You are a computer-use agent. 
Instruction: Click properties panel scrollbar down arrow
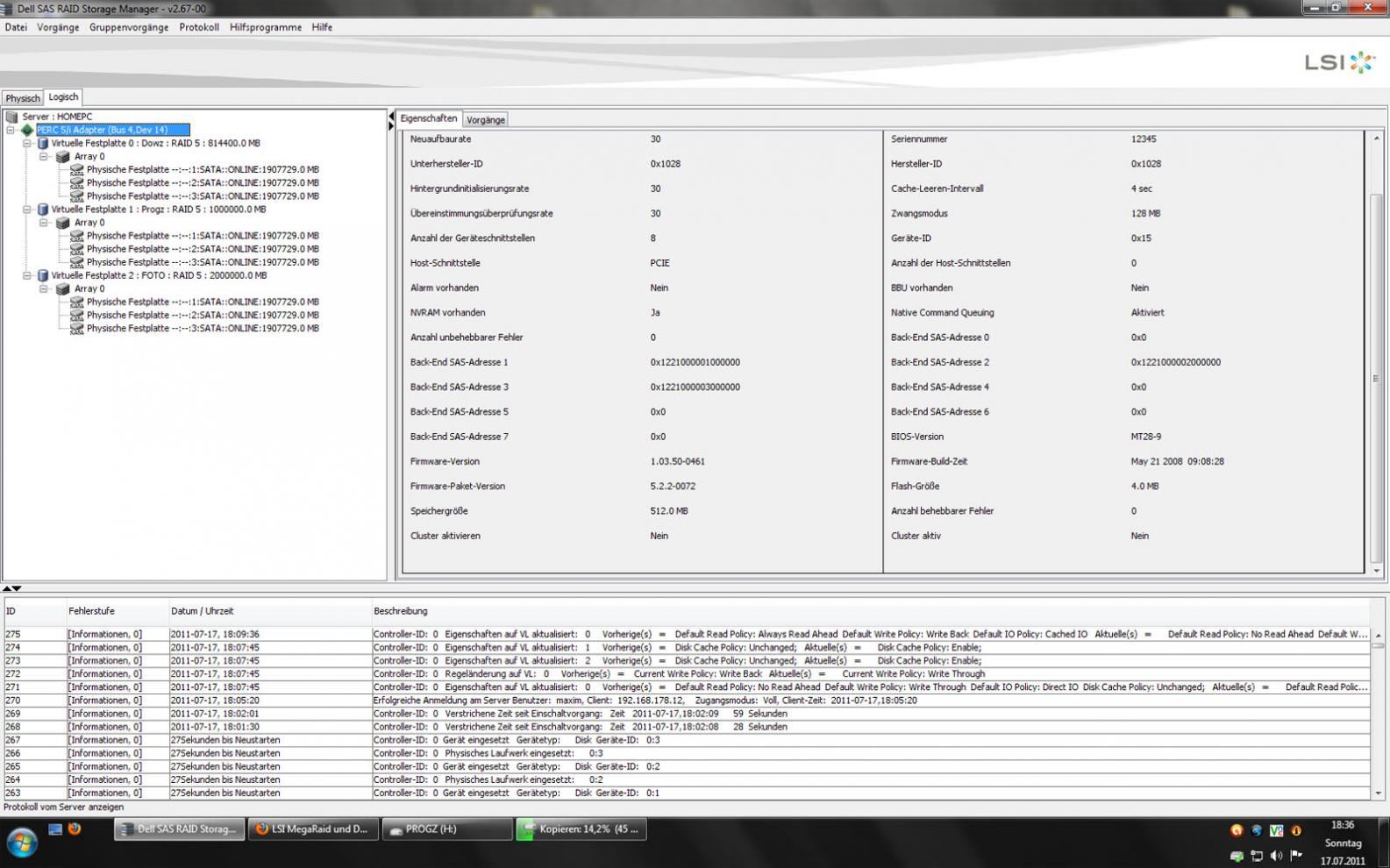(1376, 571)
